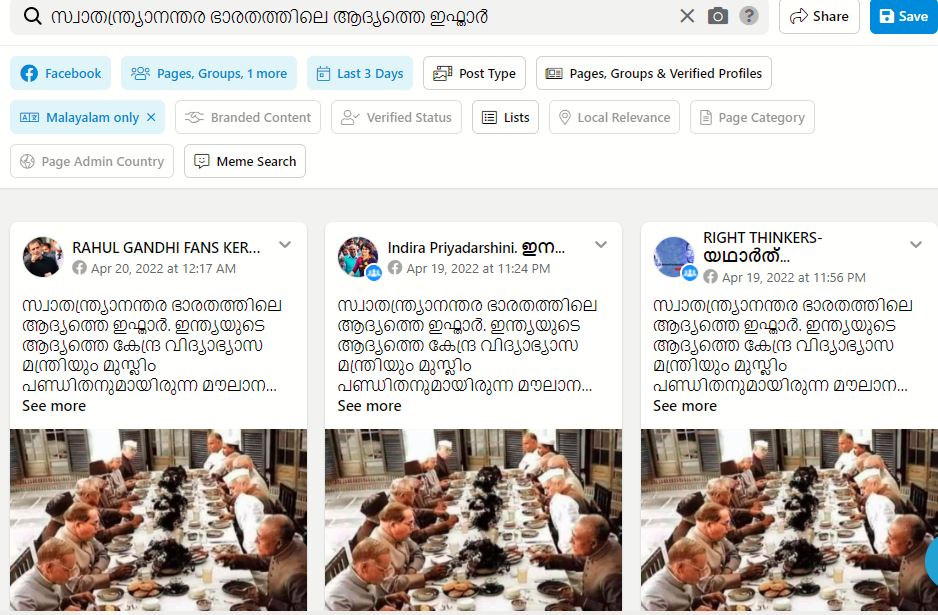
Task: Click the camera image search icon
Action: [x=718, y=16]
